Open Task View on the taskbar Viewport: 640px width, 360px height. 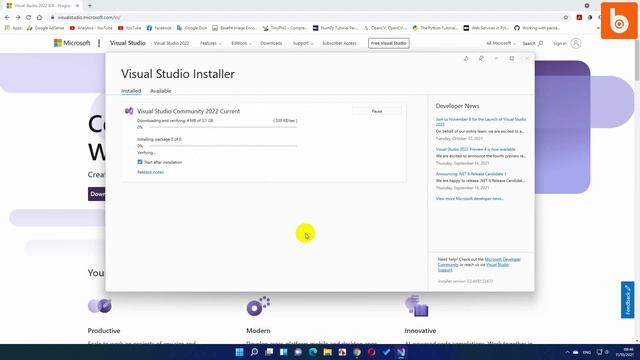[269, 352]
